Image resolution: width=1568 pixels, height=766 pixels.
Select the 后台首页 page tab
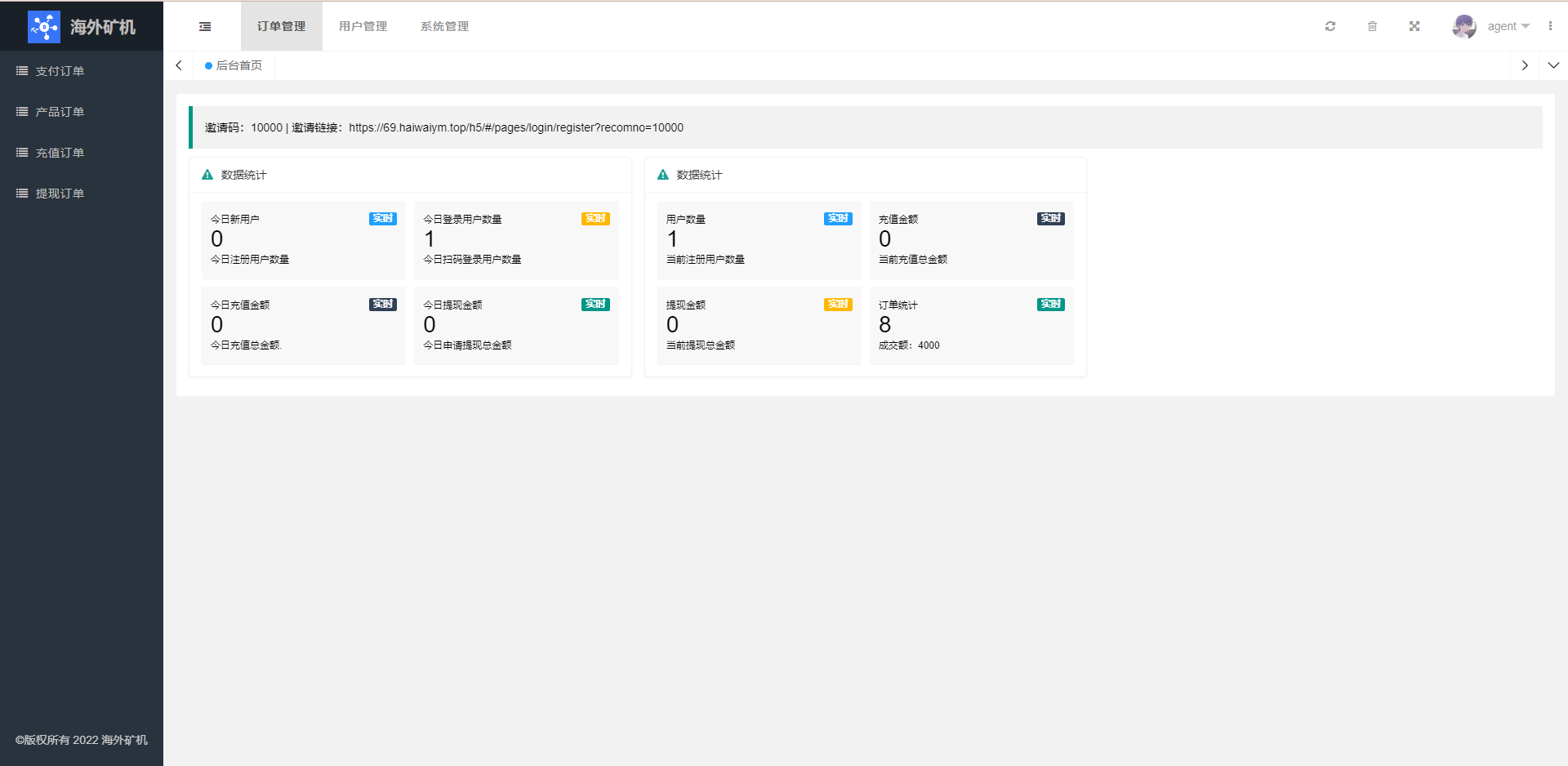[x=238, y=65]
